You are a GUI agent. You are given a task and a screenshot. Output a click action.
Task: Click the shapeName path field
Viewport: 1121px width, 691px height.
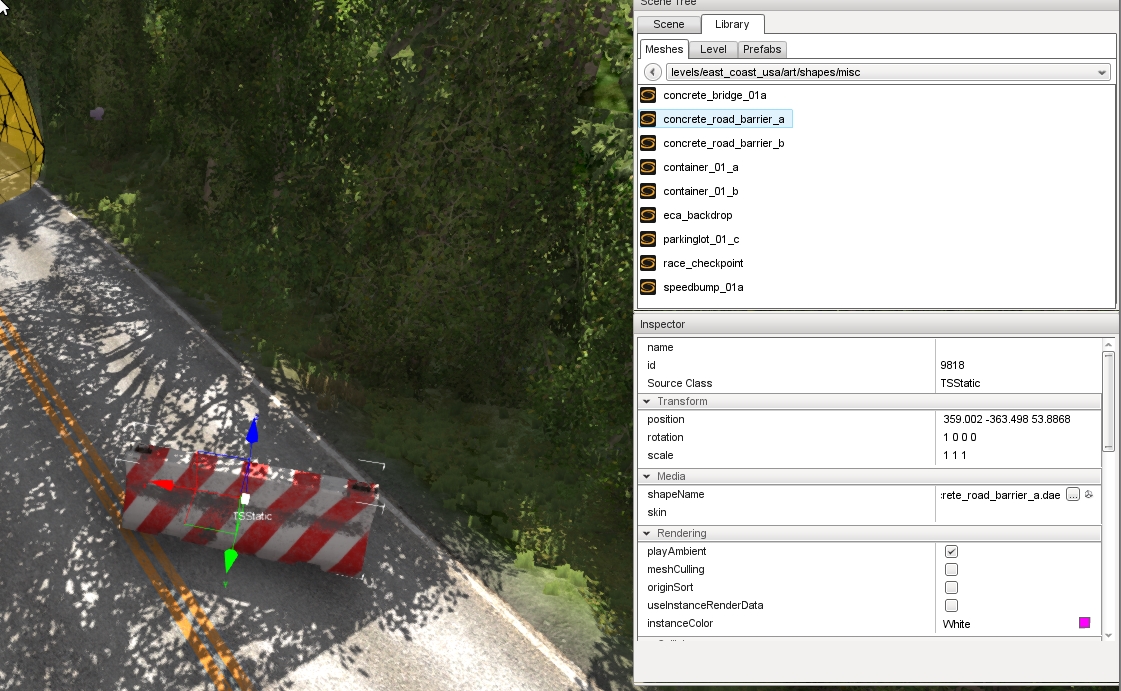coord(1000,495)
